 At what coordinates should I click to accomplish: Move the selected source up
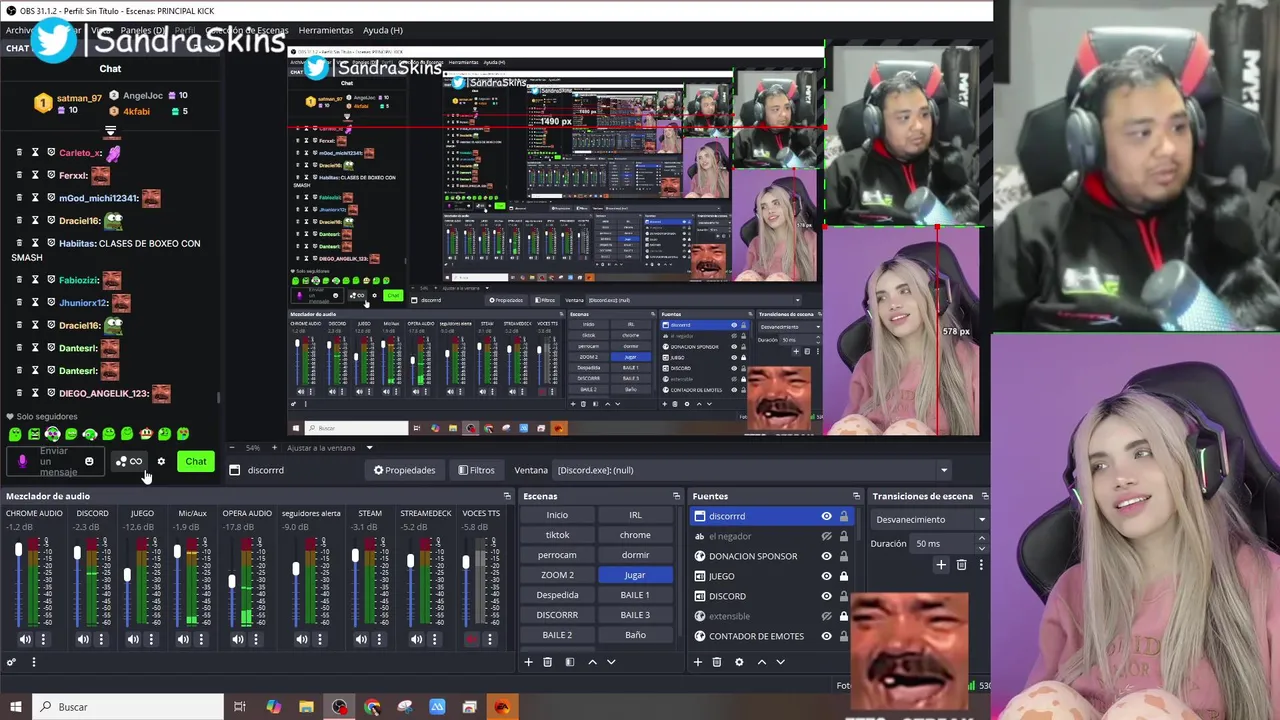pyautogui.click(x=761, y=662)
